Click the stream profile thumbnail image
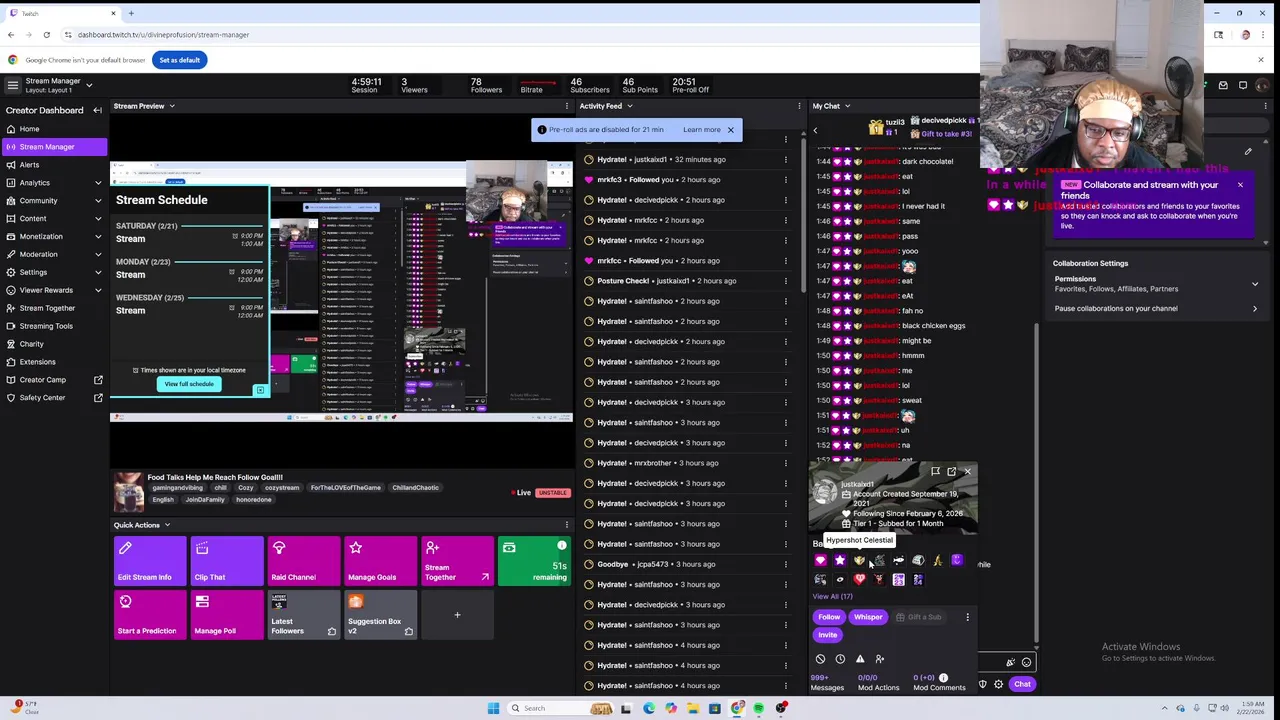 [x=128, y=492]
